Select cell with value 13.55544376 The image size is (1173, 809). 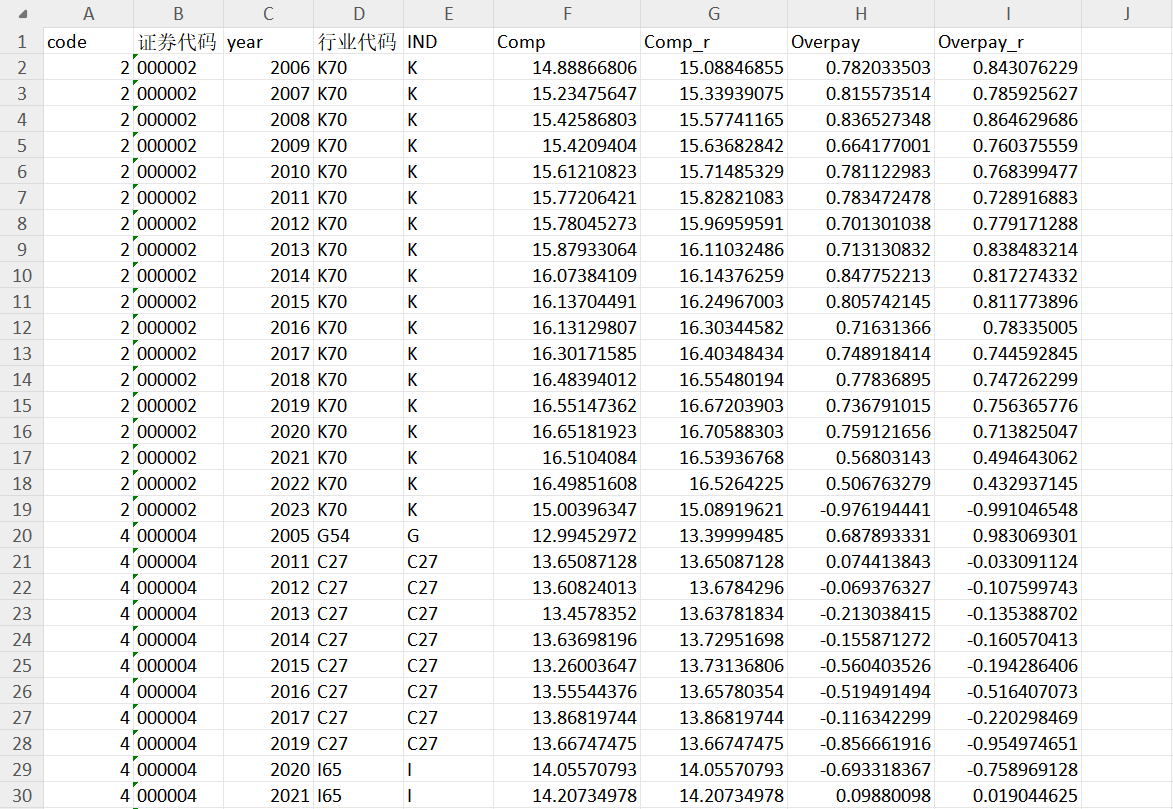tap(567, 692)
